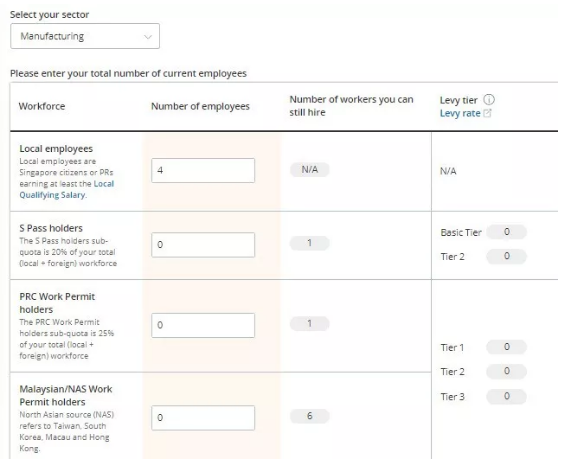Viewport: 581px width, 467px height.
Task: Click the N/A badge for Local employees
Action: tap(309, 170)
